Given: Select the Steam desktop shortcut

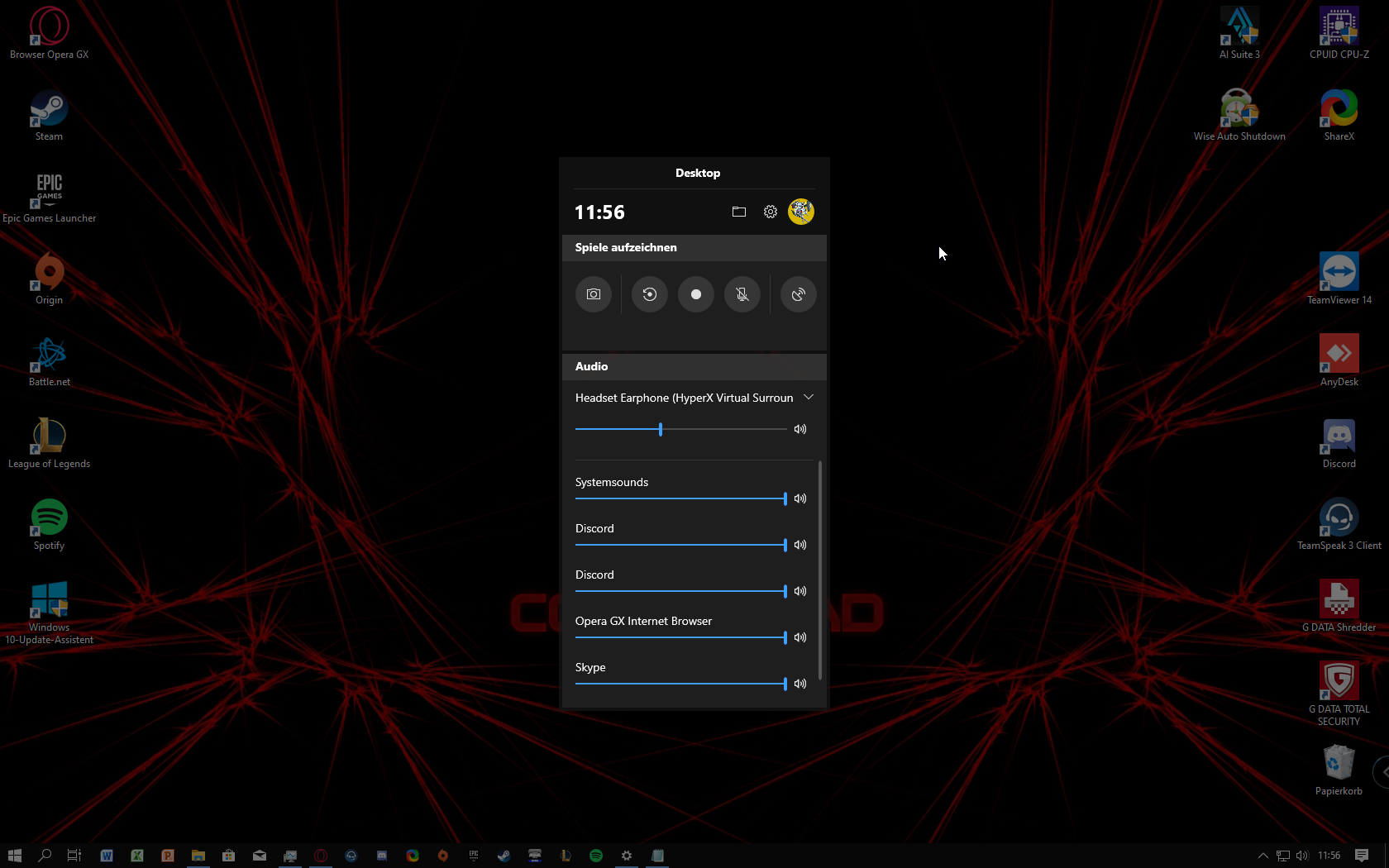Looking at the screenshot, I should click(50, 115).
